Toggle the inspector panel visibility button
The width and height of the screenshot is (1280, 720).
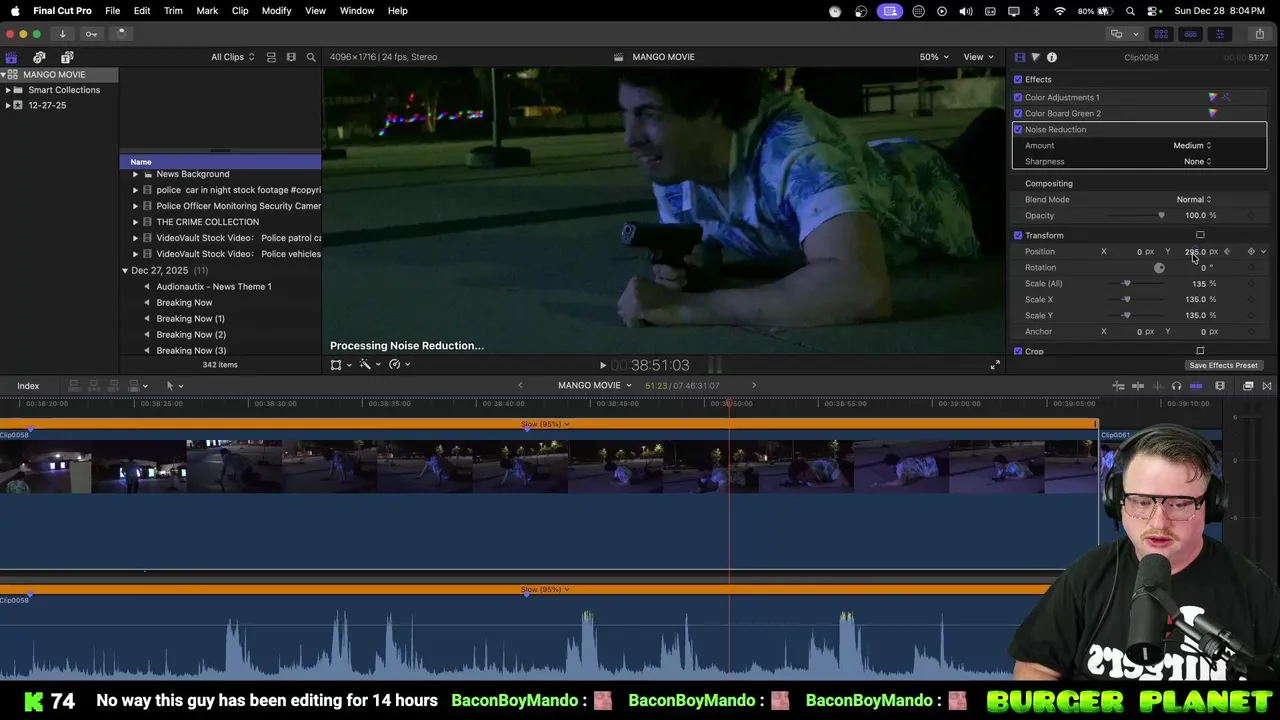pyautogui.click(x=1219, y=34)
